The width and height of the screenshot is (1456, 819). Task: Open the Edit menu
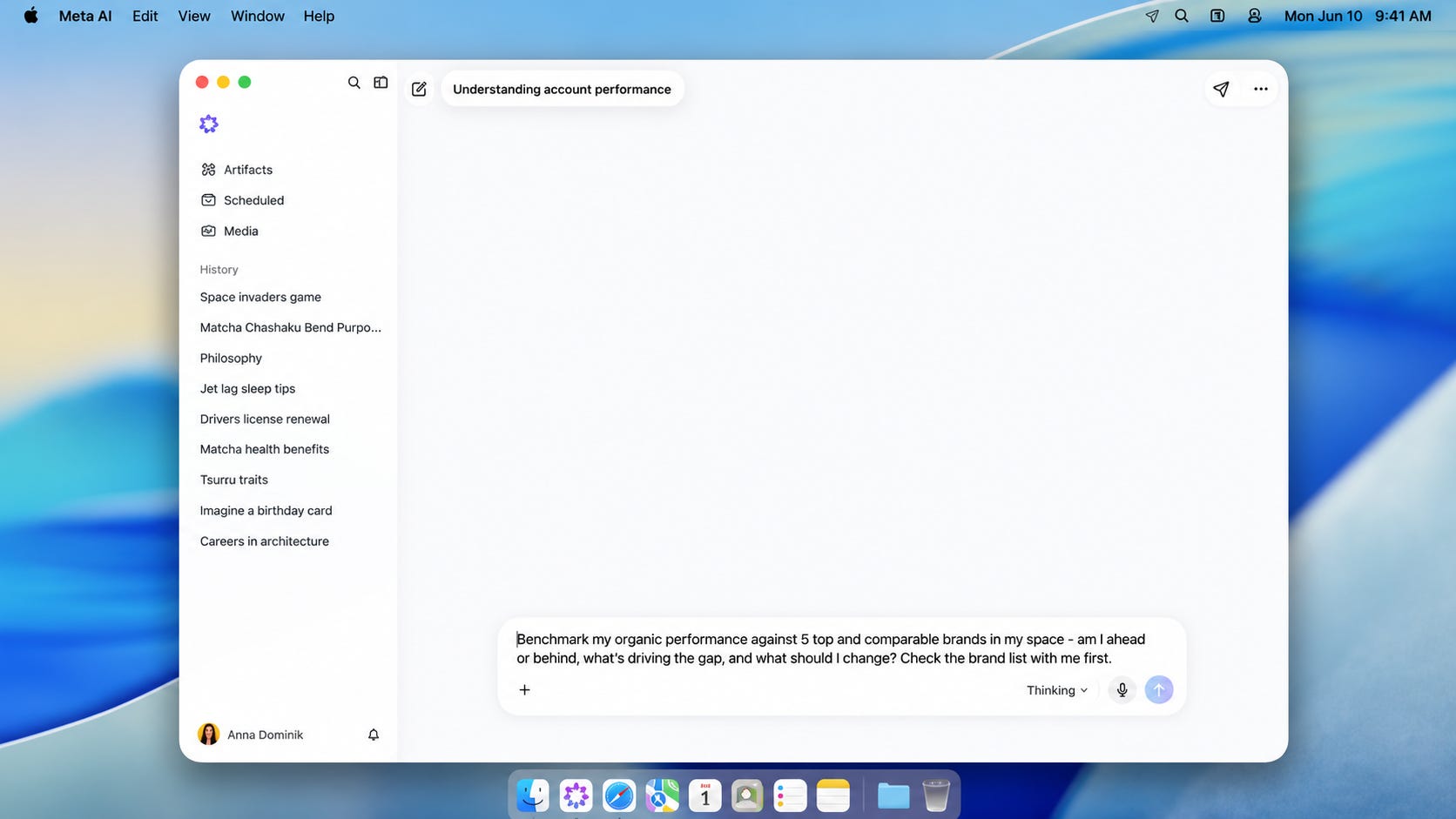tap(145, 16)
